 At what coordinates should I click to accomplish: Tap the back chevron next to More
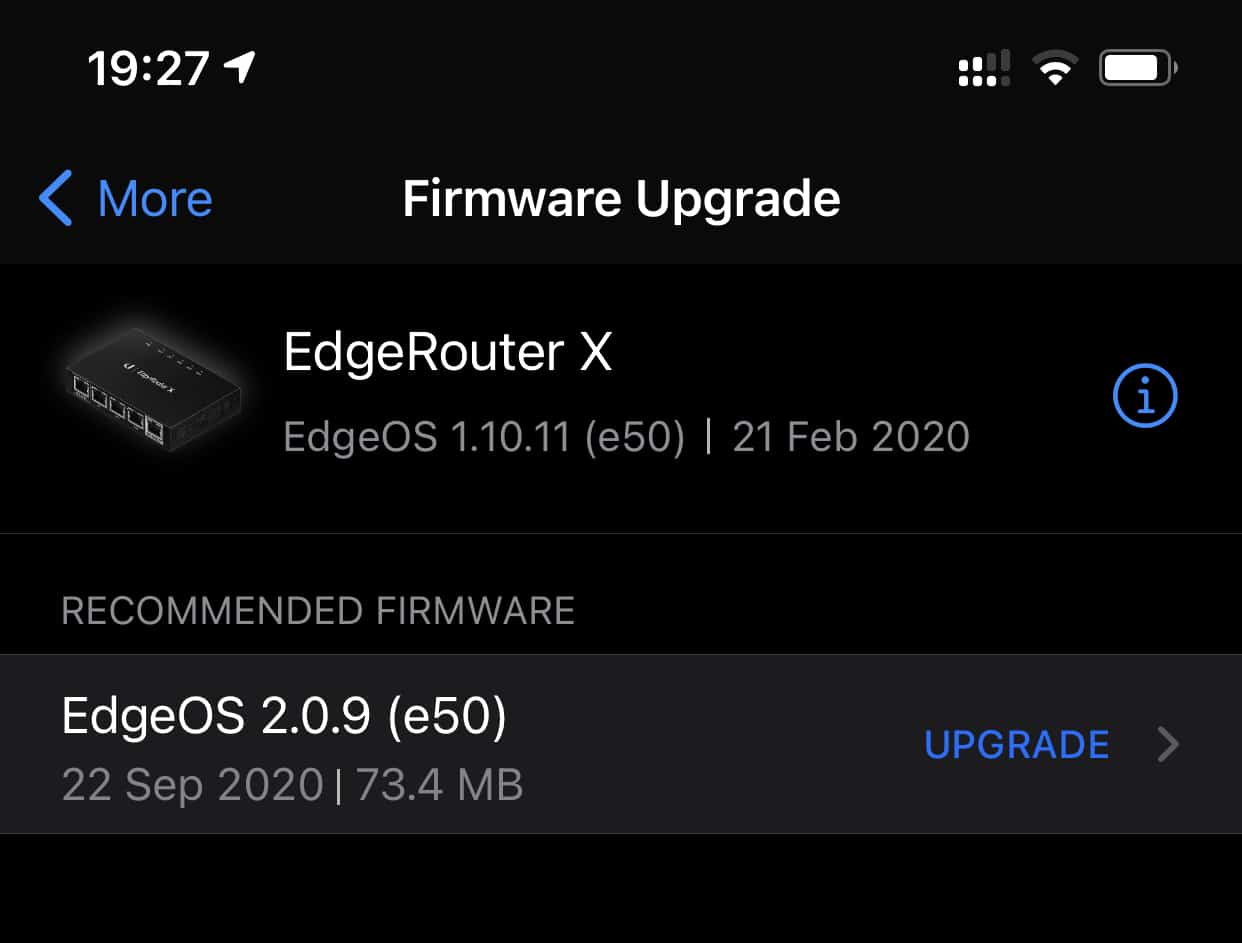tap(57, 199)
